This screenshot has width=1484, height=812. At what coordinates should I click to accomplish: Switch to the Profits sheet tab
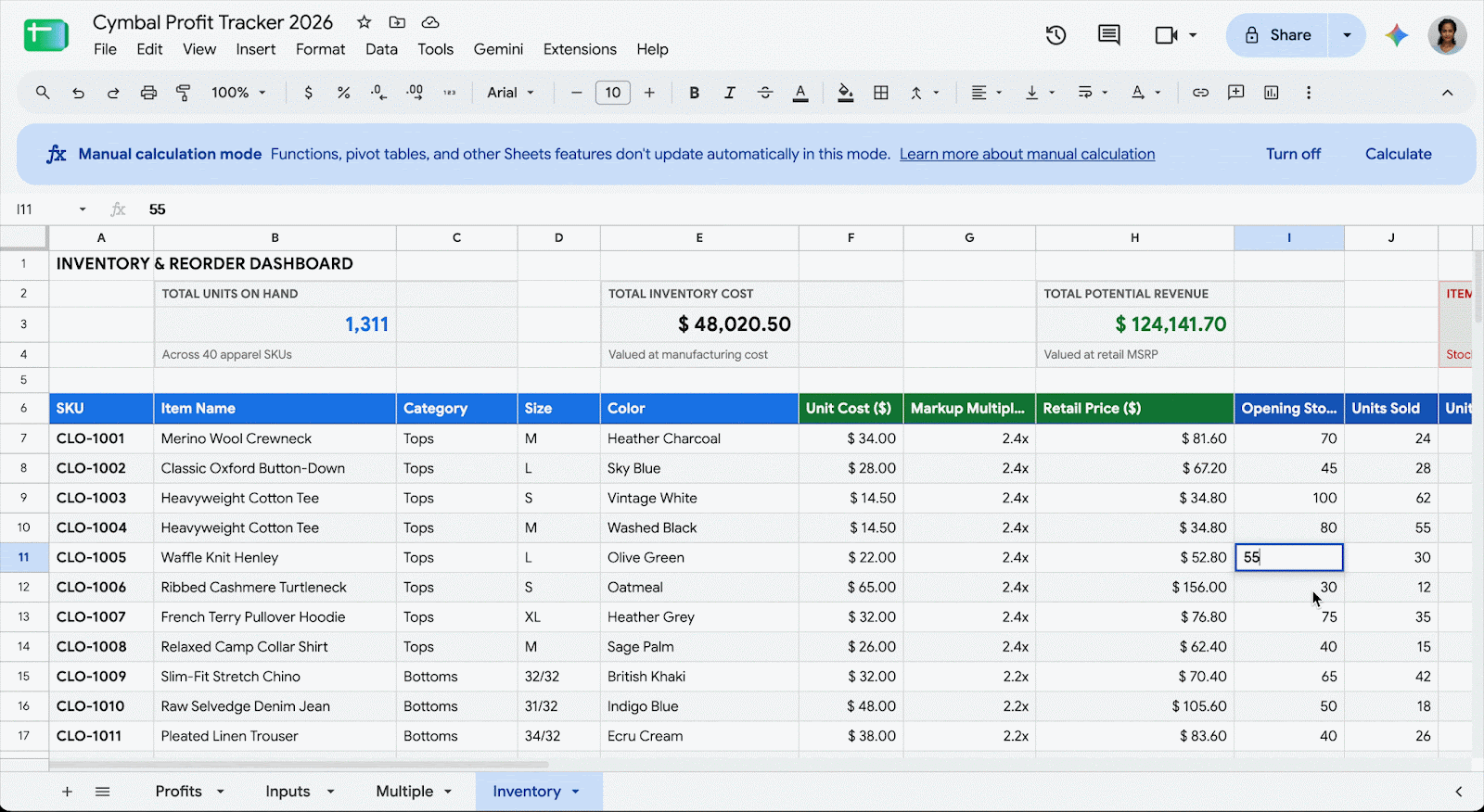click(x=178, y=792)
